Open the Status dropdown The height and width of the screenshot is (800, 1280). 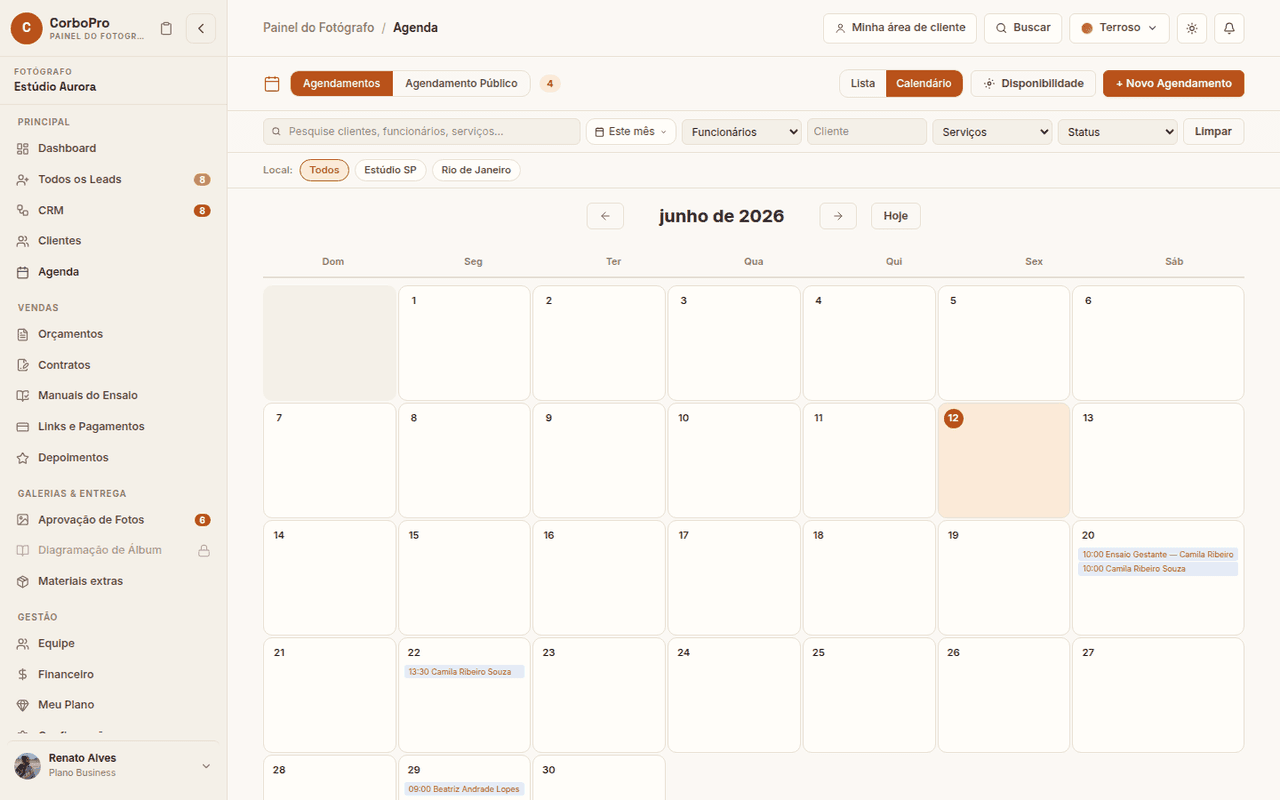pos(1118,132)
